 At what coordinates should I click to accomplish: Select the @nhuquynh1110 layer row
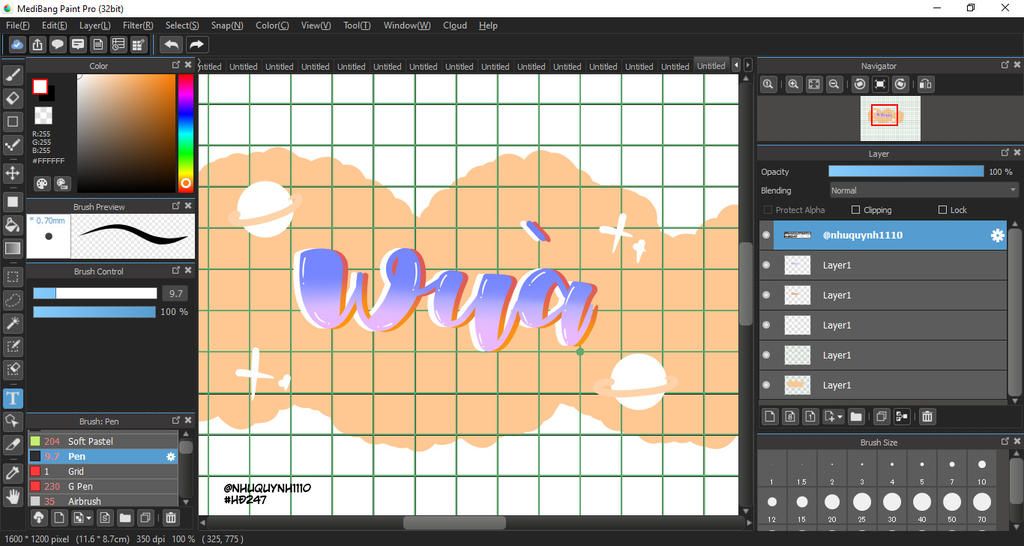click(883, 235)
